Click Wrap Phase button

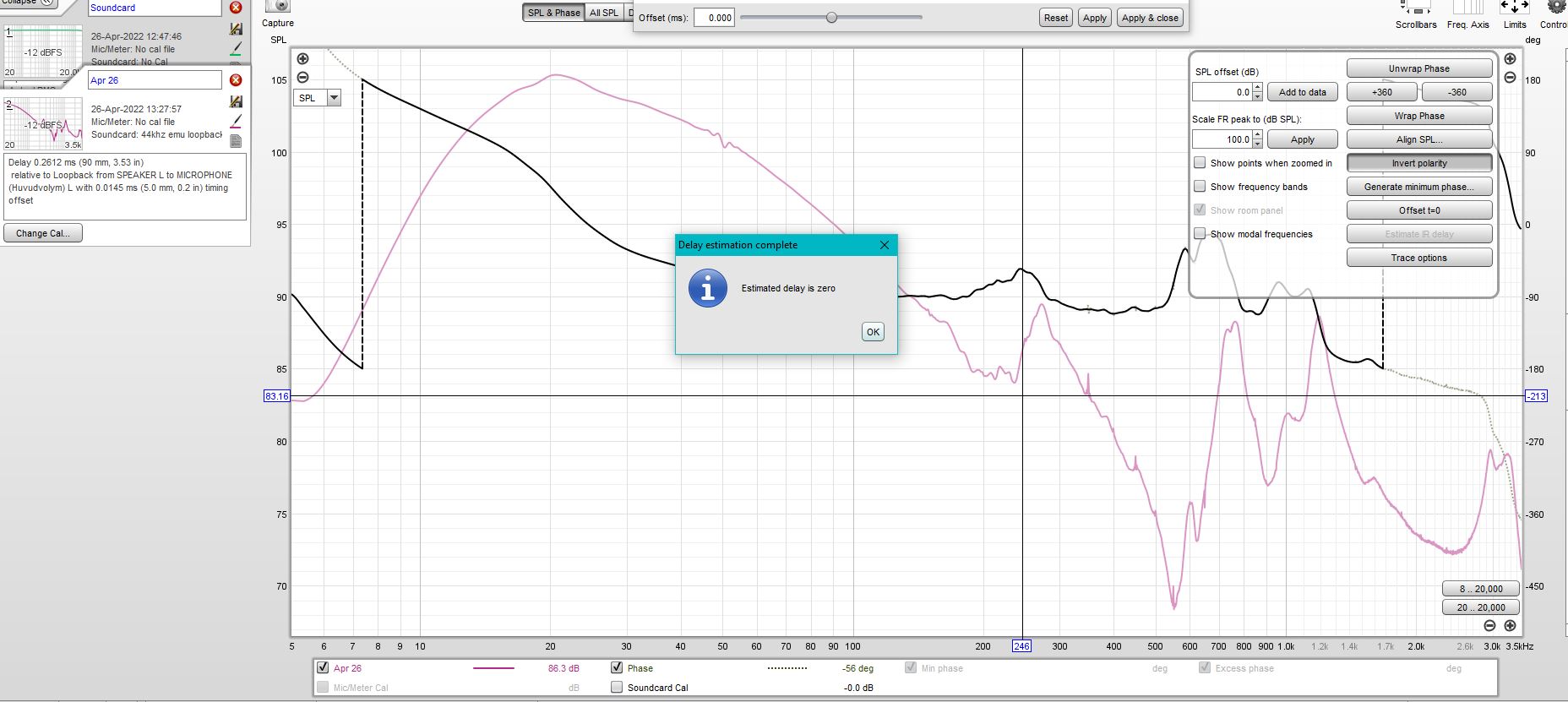pyautogui.click(x=1419, y=116)
